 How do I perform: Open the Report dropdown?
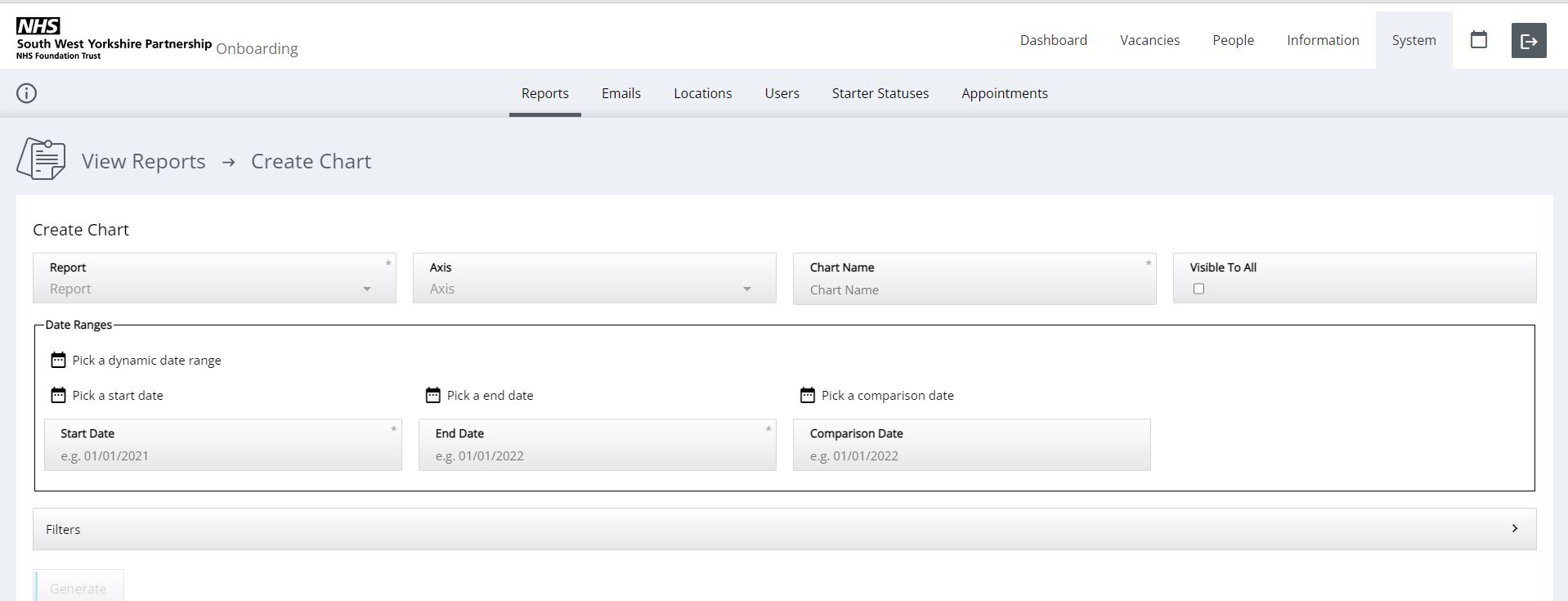(214, 289)
